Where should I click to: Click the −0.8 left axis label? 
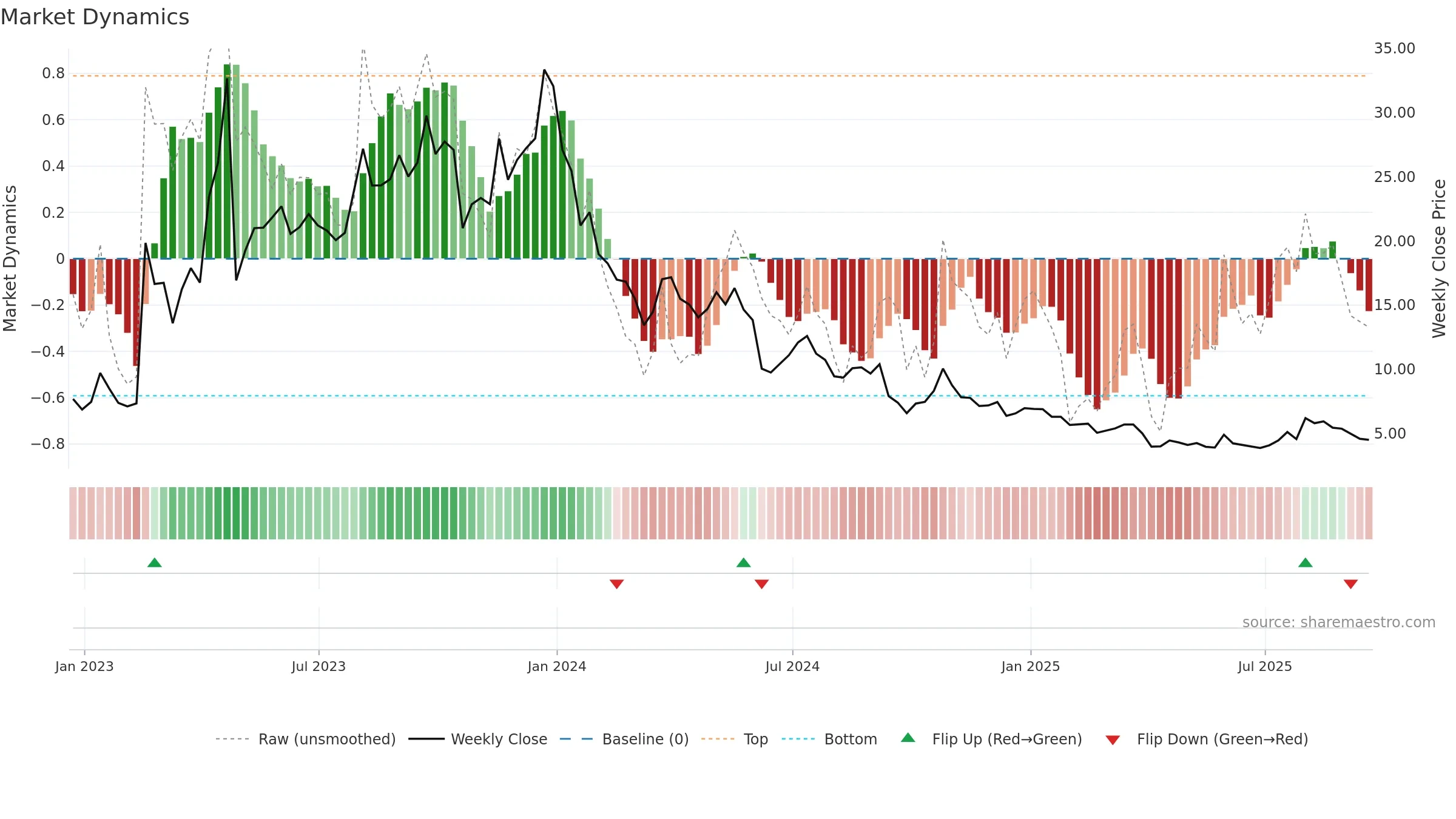click(48, 444)
